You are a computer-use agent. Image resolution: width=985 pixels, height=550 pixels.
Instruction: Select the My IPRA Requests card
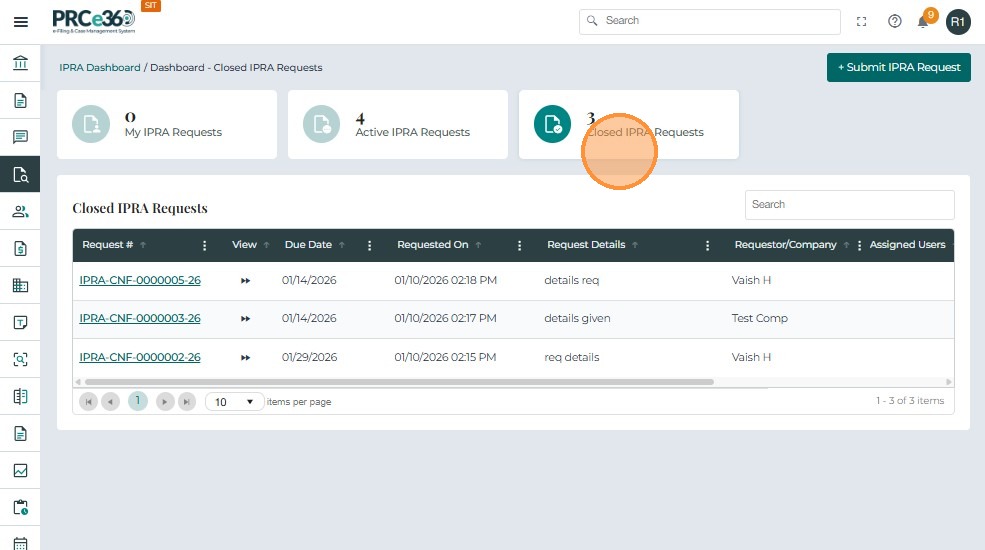(x=166, y=125)
